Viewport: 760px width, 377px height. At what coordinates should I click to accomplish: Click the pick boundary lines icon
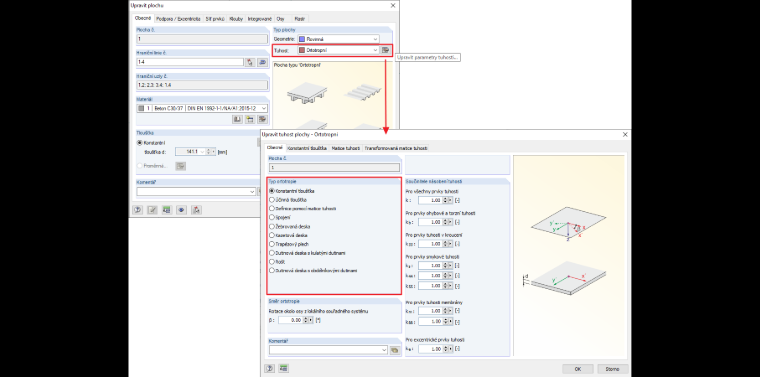tap(250, 62)
